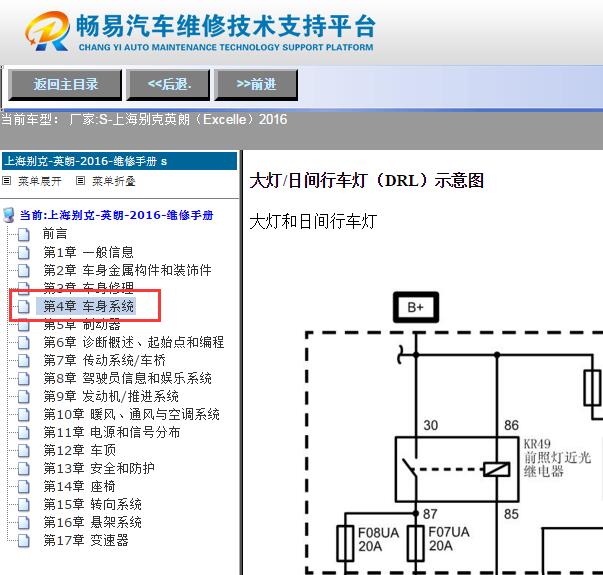Click the page icon beside 第9章

(x=23, y=397)
